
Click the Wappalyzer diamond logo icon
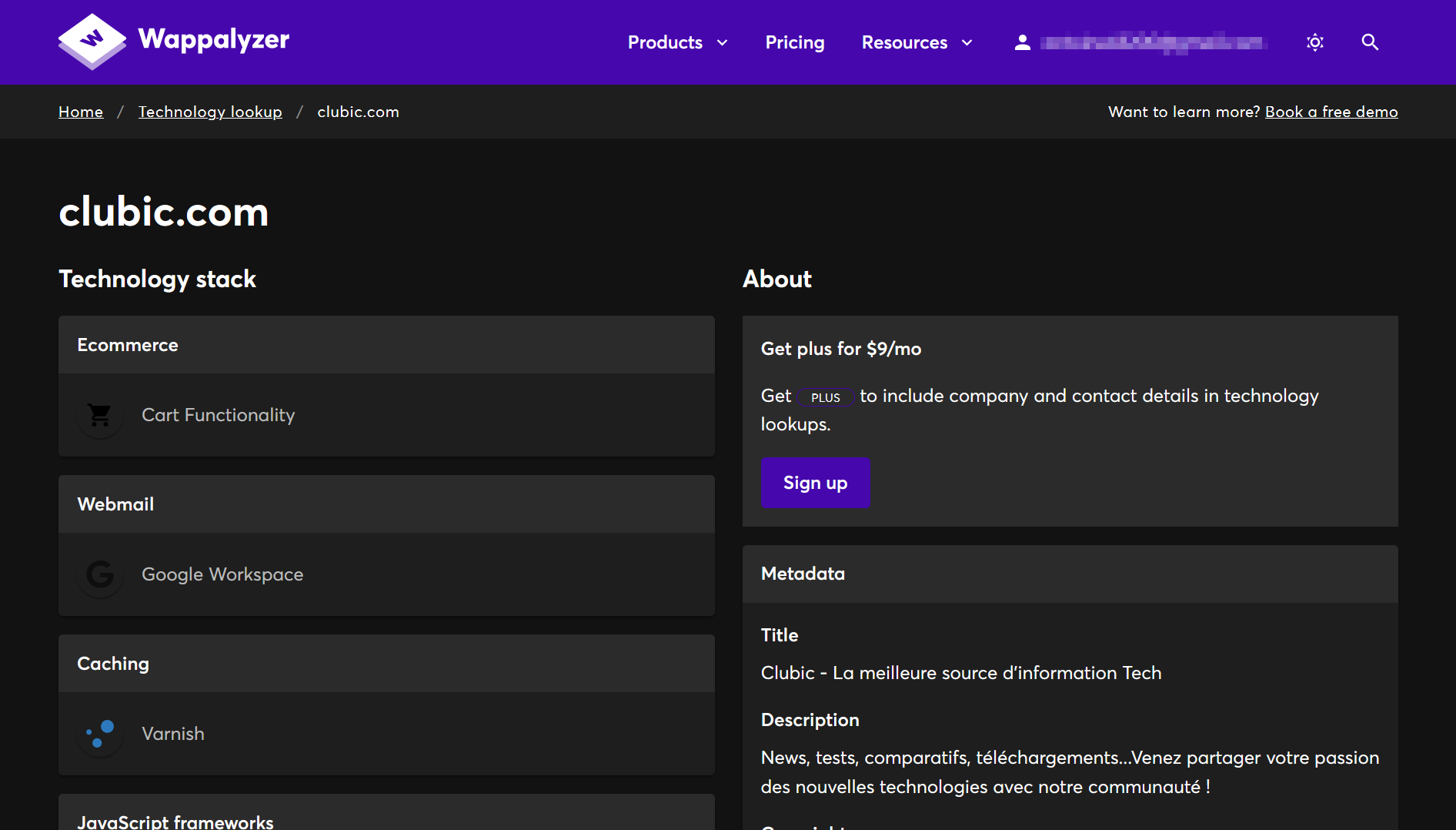pyautogui.click(x=92, y=42)
